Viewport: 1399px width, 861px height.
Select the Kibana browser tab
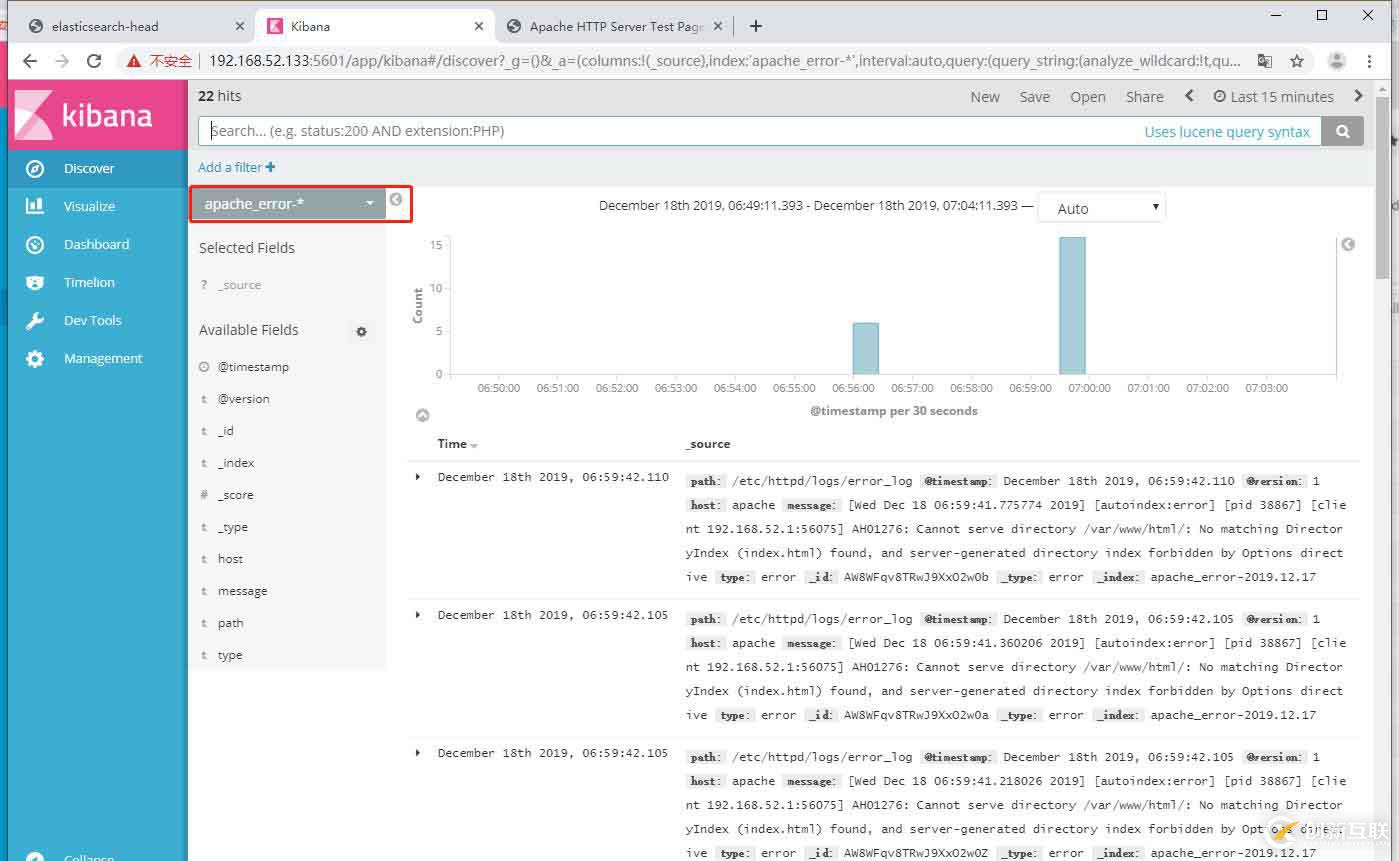tap(376, 26)
